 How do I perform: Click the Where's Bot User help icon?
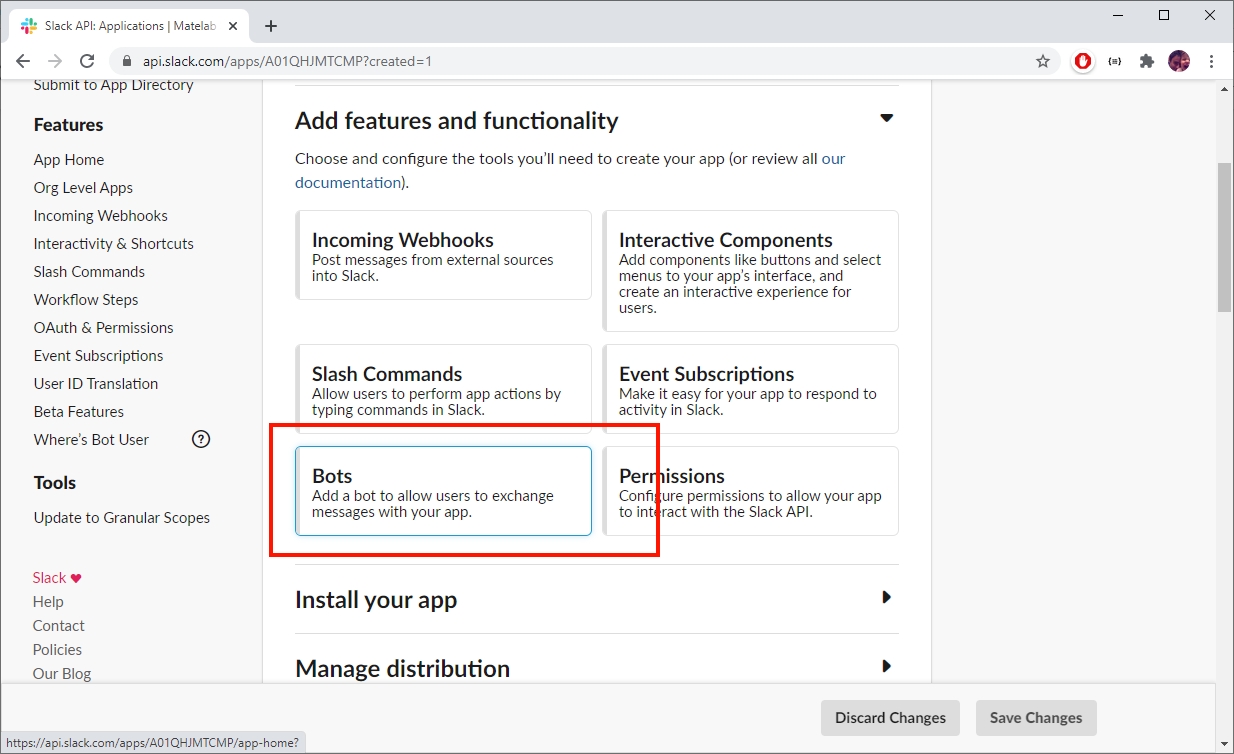pos(201,439)
